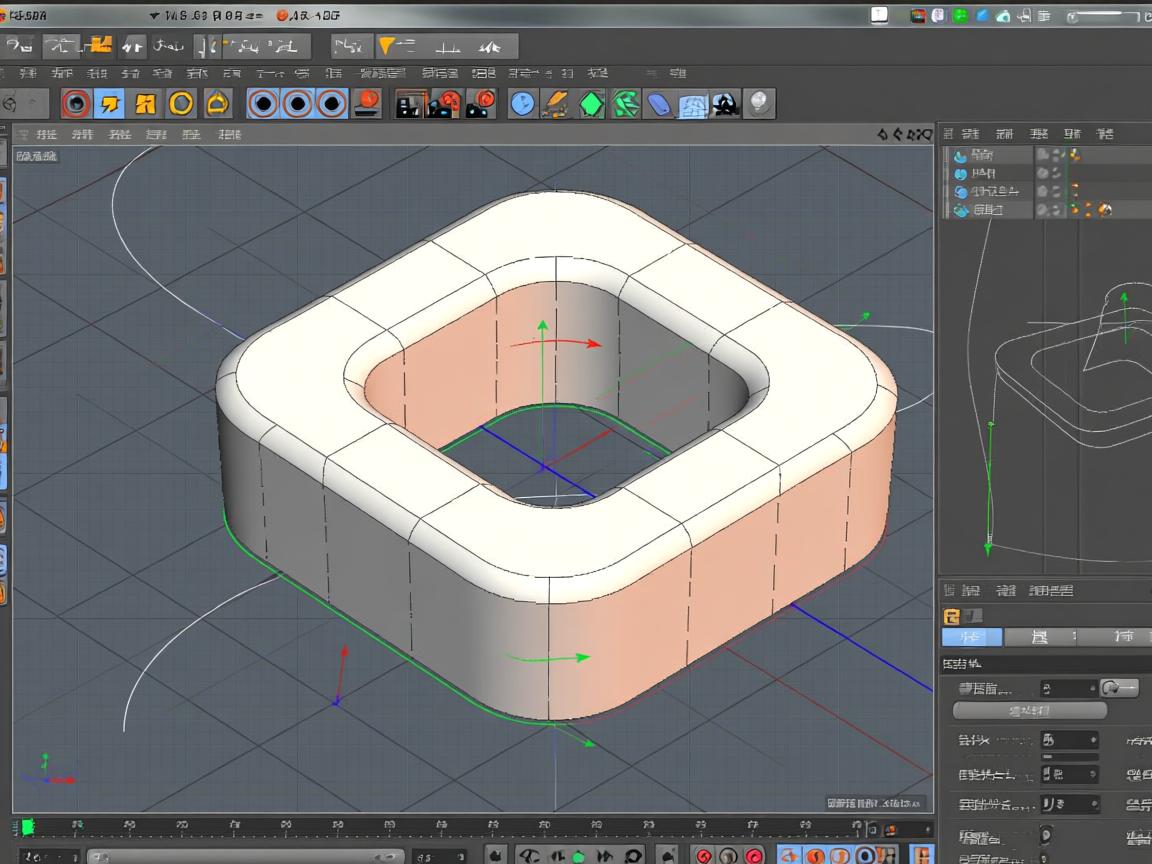
Task: Select the highlighted blue tab in attributes panel
Action: click(x=970, y=637)
